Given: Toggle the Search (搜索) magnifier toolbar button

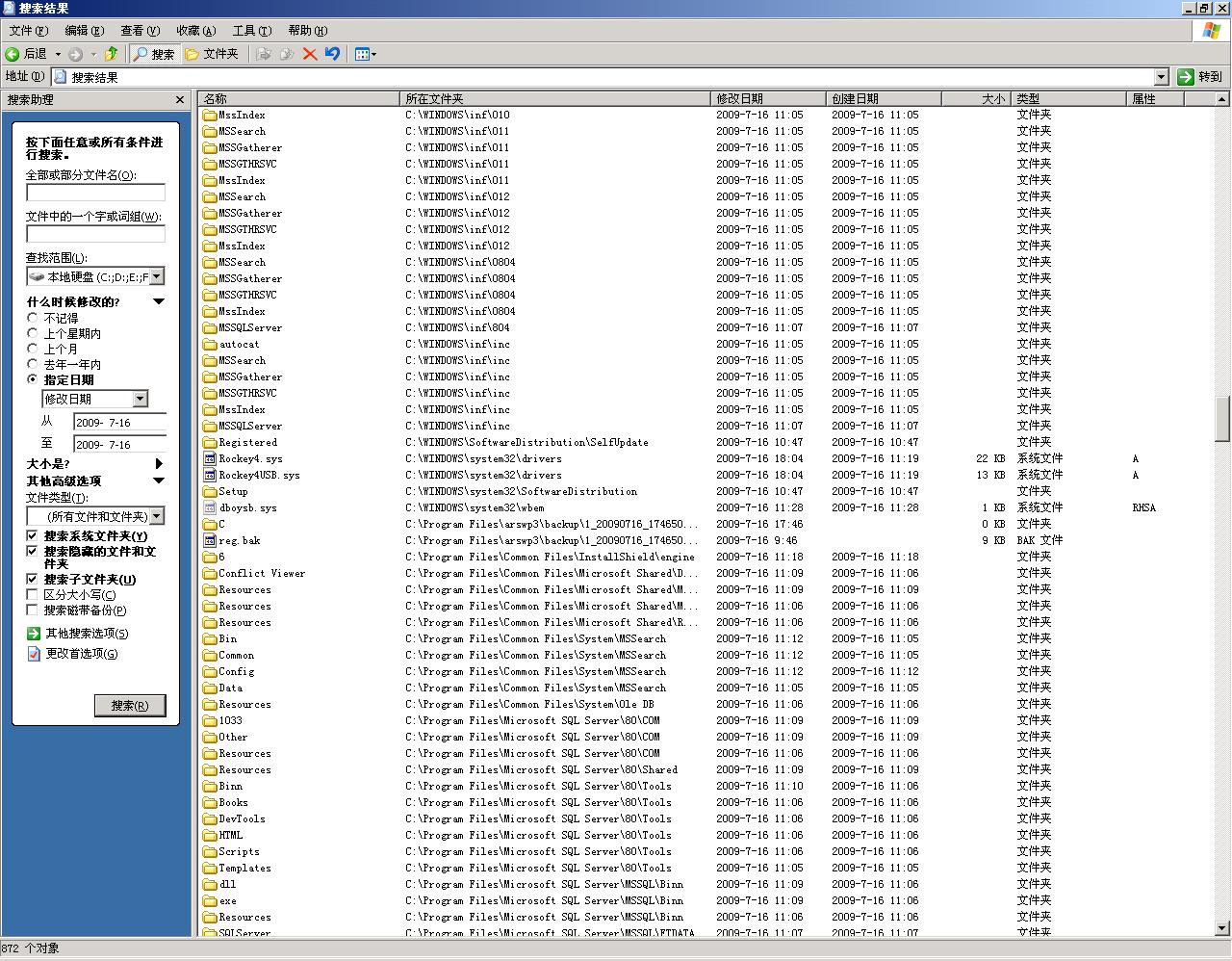Looking at the screenshot, I should pos(154,54).
